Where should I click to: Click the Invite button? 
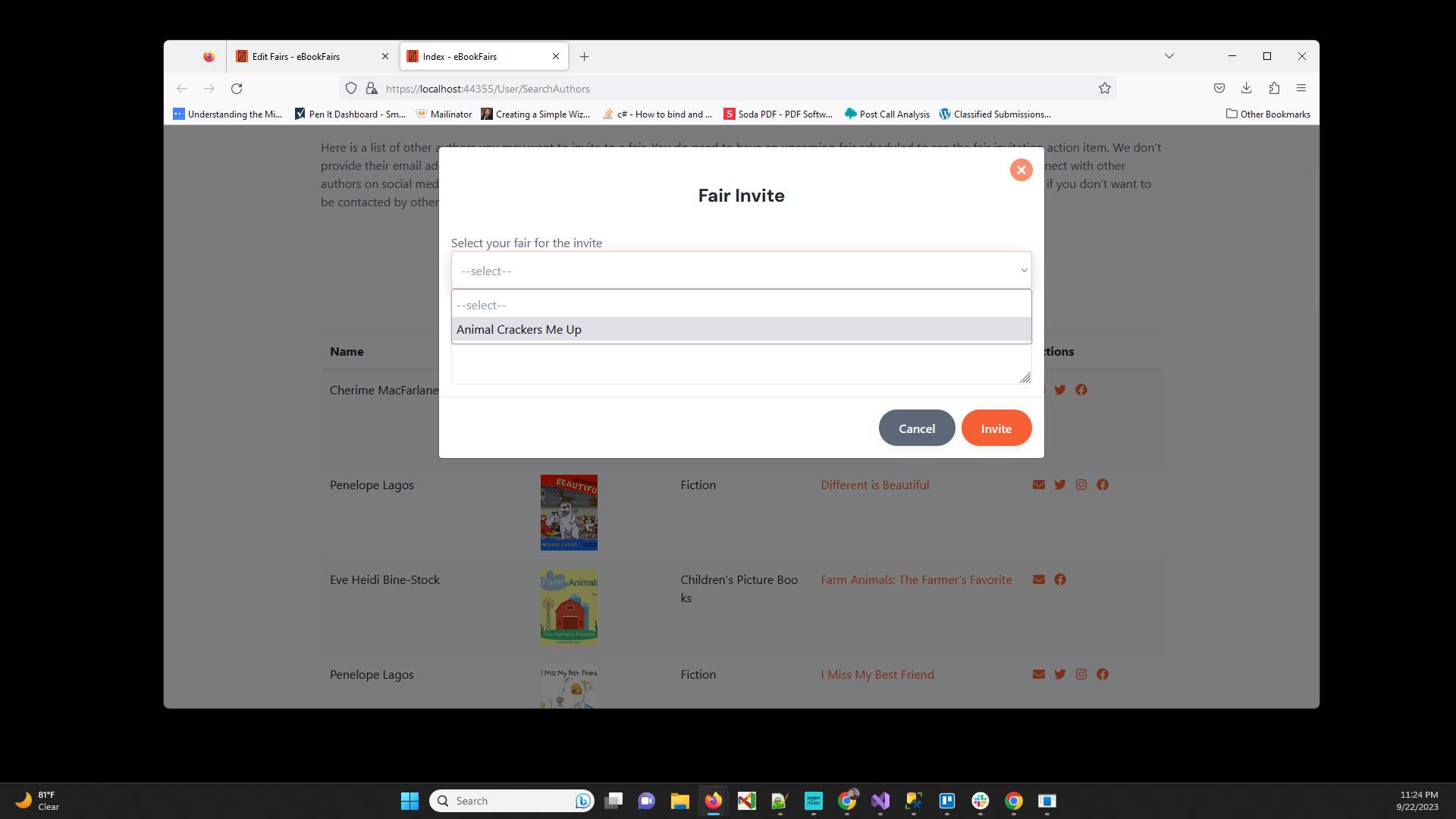click(x=996, y=427)
